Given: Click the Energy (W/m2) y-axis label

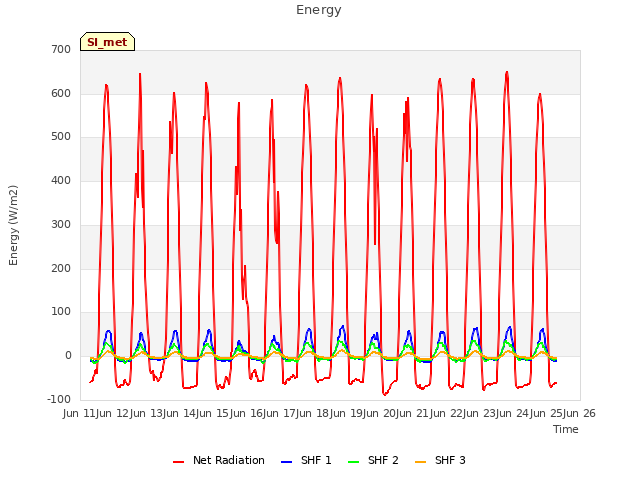Looking at the screenshot, I should tap(13, 225).
